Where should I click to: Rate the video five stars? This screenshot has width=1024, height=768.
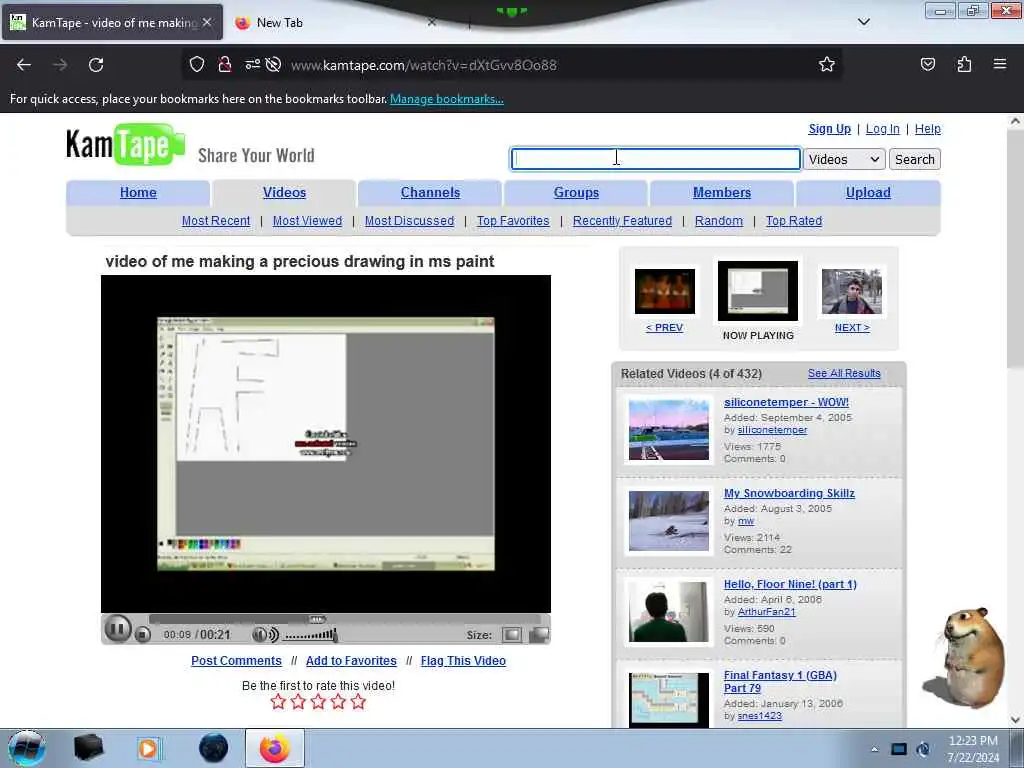pyautogui.click(x=358, y=702)
